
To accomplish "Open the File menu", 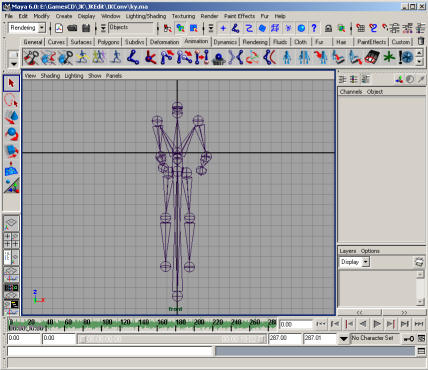I will (x=9, y=16).
